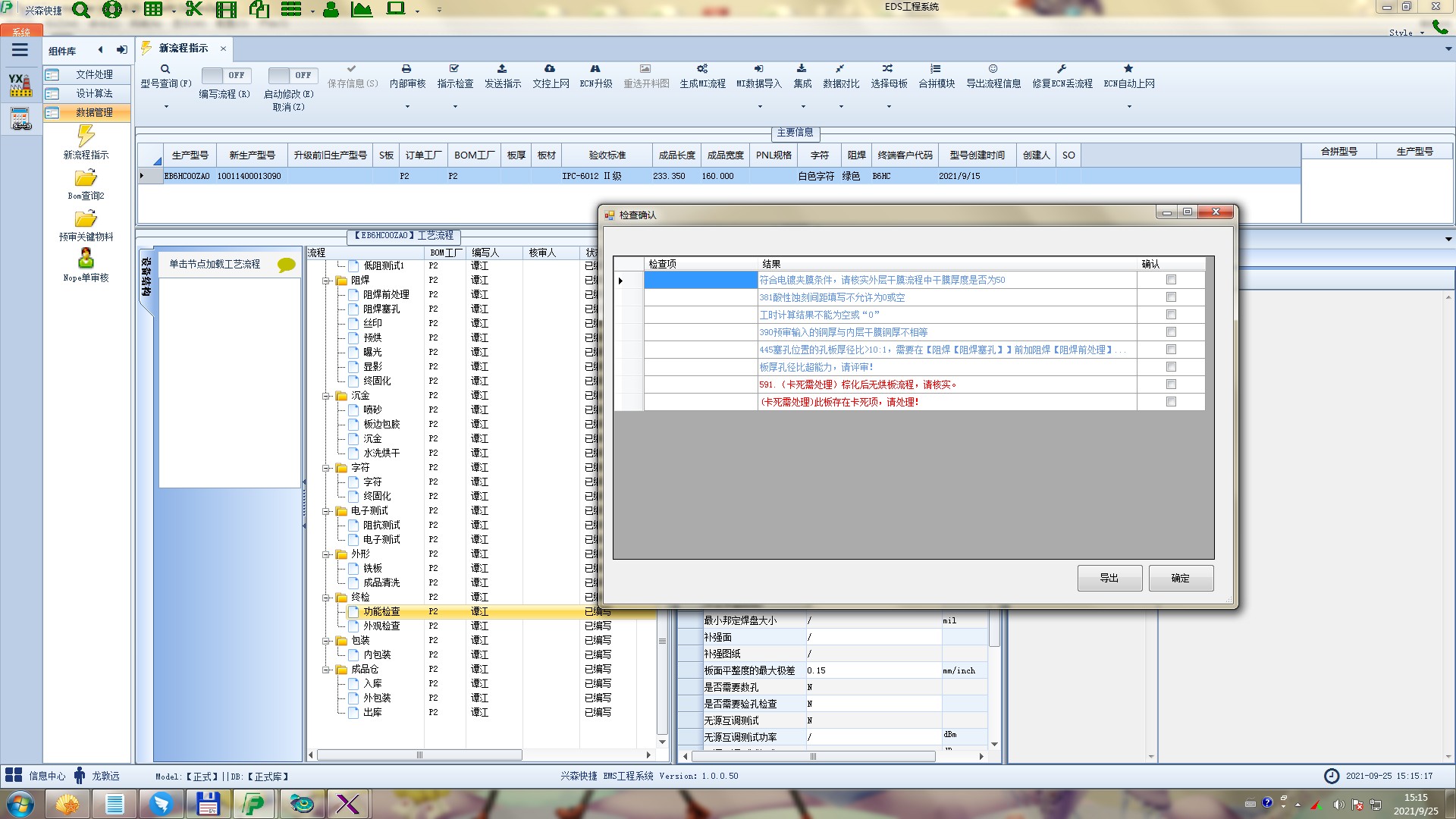Open the 型号查询 dropdown arrow

(166, 107)
